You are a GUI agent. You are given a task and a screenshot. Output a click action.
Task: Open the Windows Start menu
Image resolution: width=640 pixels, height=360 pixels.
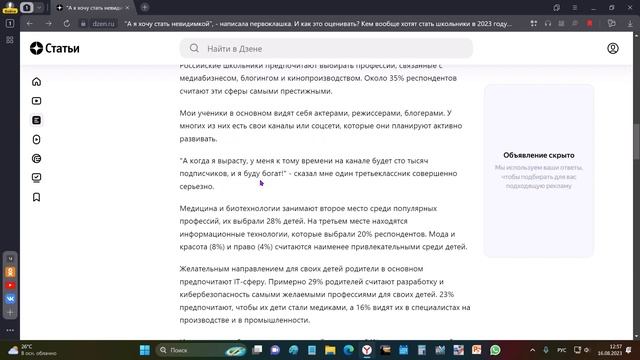pos(144,350)
